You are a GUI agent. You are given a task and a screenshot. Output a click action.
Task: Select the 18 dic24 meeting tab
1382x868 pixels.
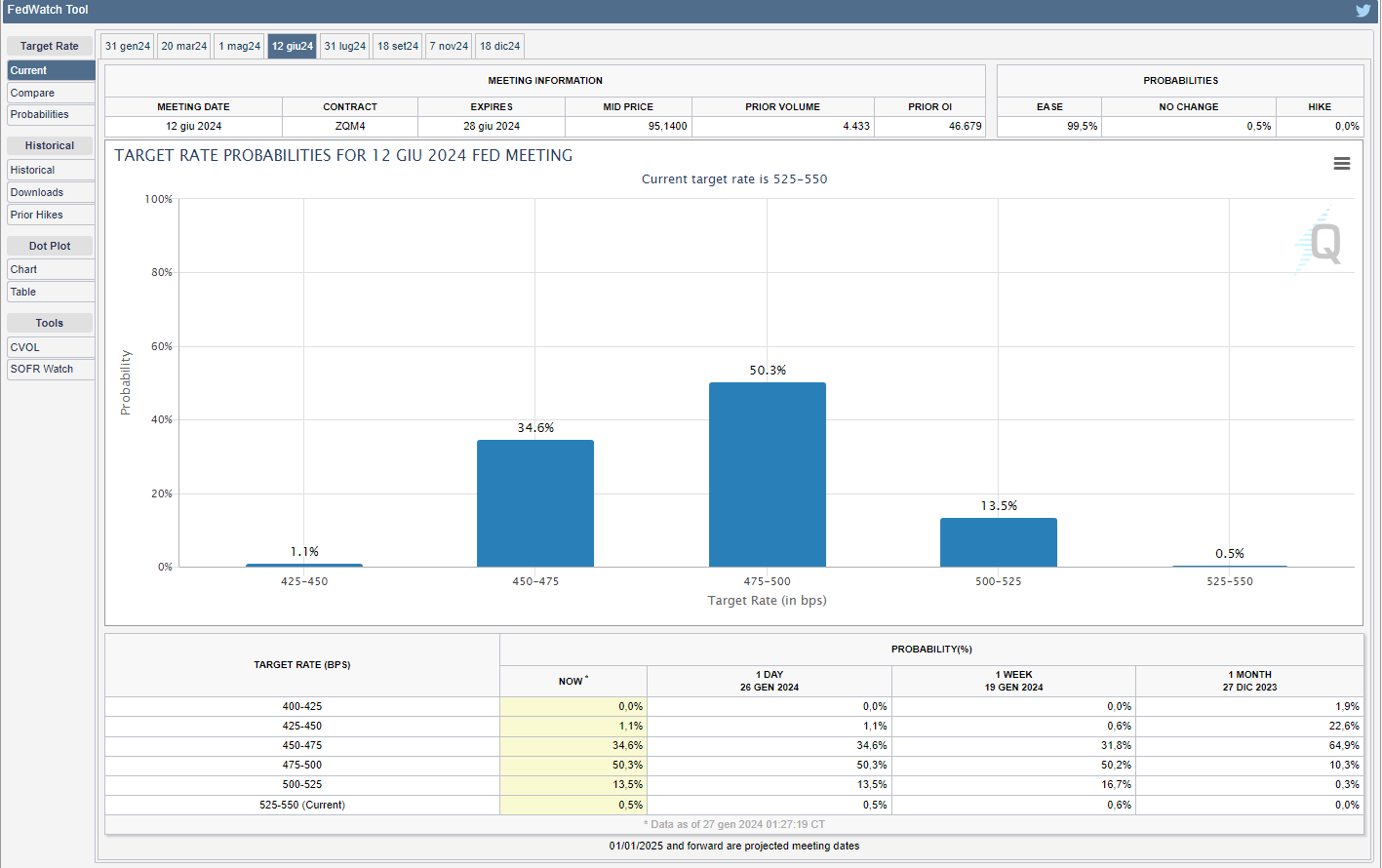tap(500, 46)
